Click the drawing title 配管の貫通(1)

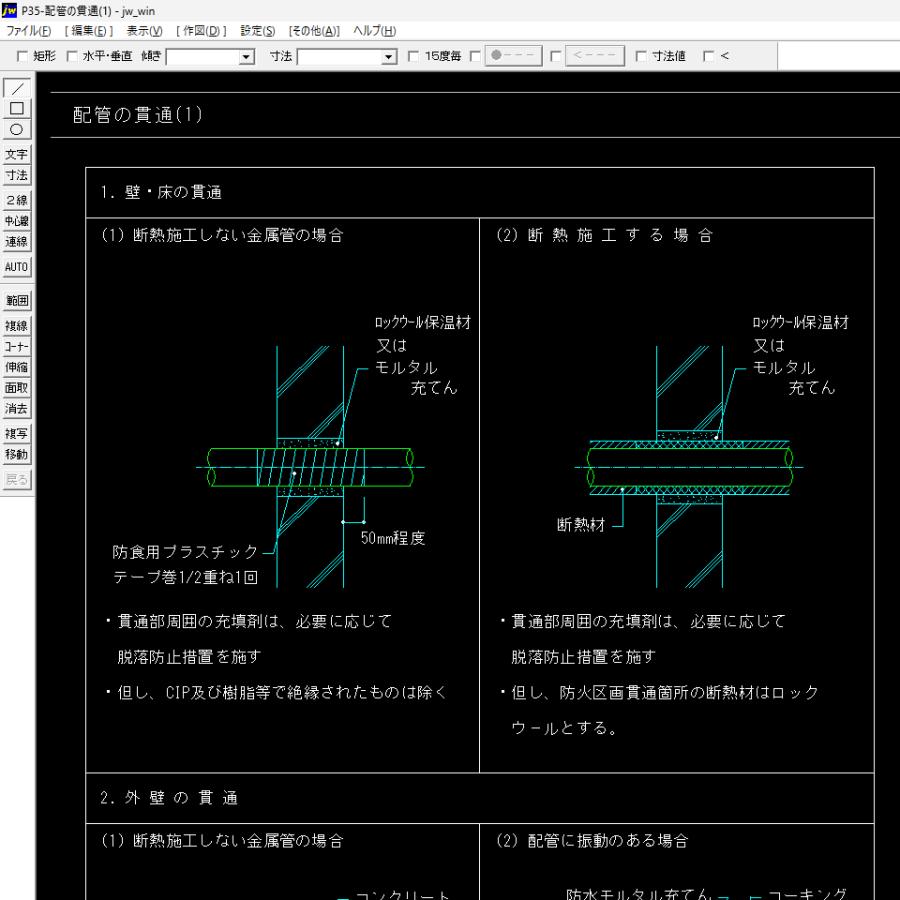pos(138,115)
